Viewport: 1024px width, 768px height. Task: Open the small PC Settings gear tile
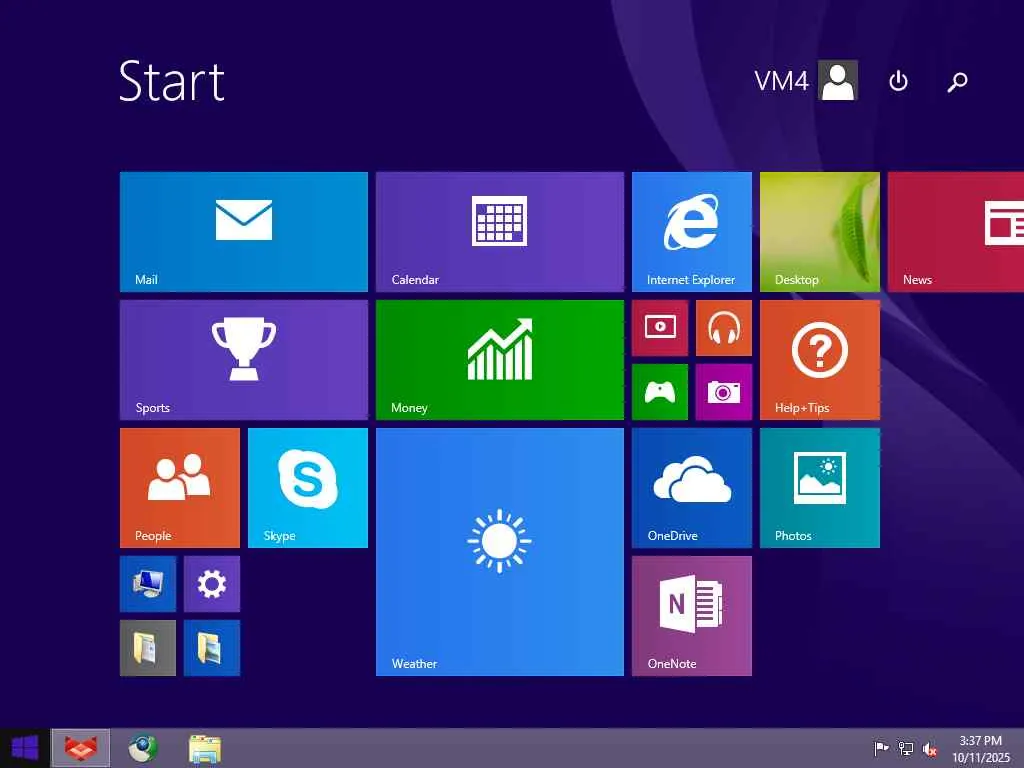212,584
